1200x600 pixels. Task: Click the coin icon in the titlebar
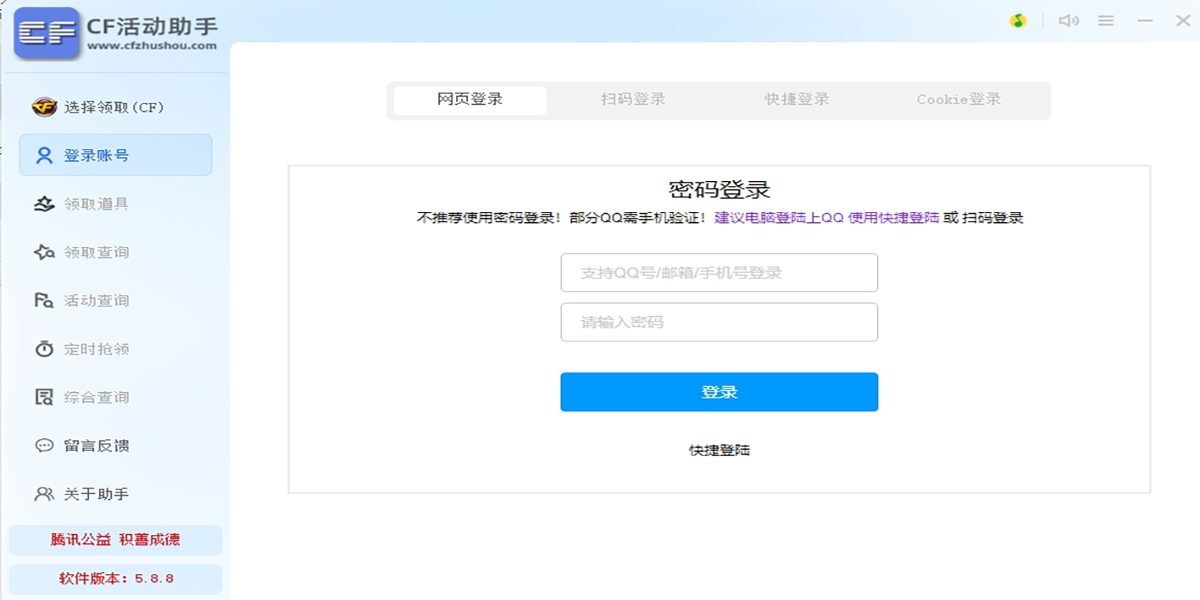1018,19
